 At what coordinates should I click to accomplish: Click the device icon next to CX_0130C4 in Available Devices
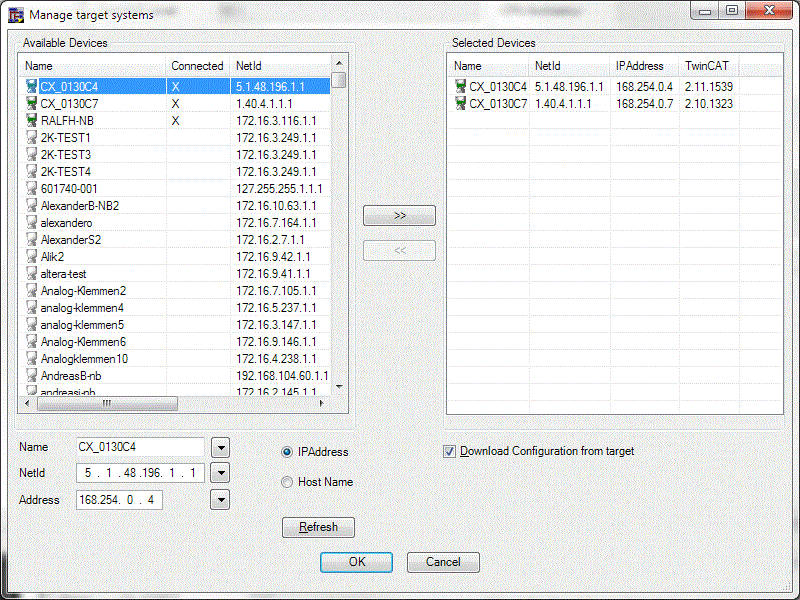coord(32,86)
